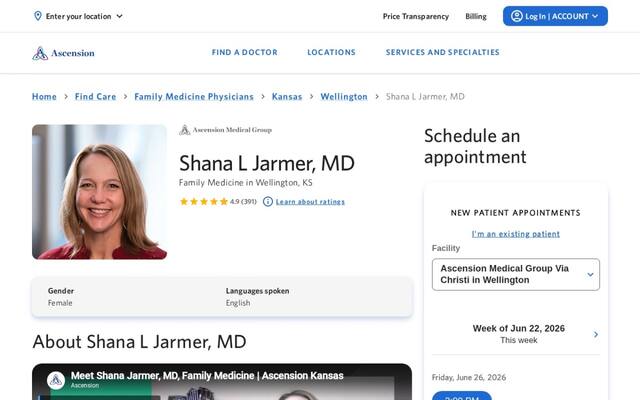Viewport: 640px width, 400px height.
Task: Open the LOCATIONS menu
Action: [x=331, y=52]
